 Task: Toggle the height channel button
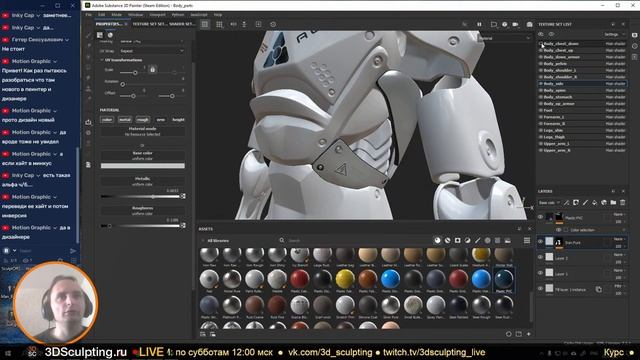point(178,120)
